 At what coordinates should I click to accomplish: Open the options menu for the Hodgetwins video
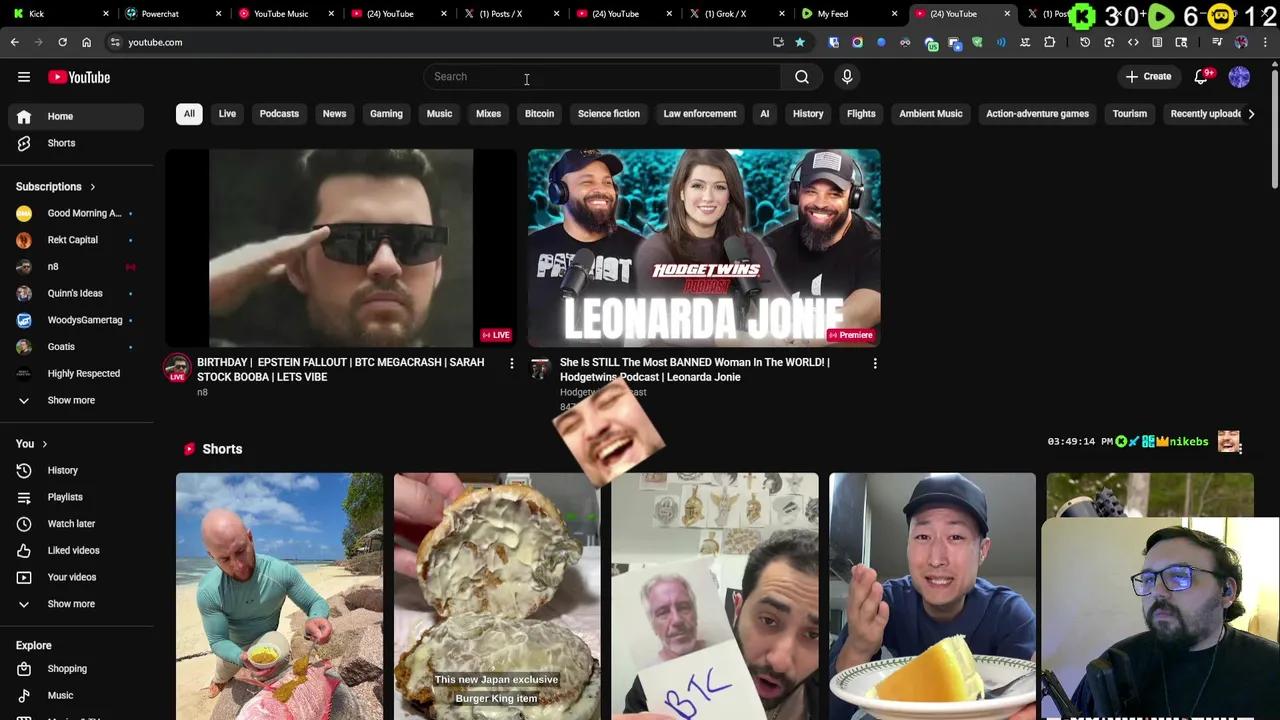coord(875,364)
